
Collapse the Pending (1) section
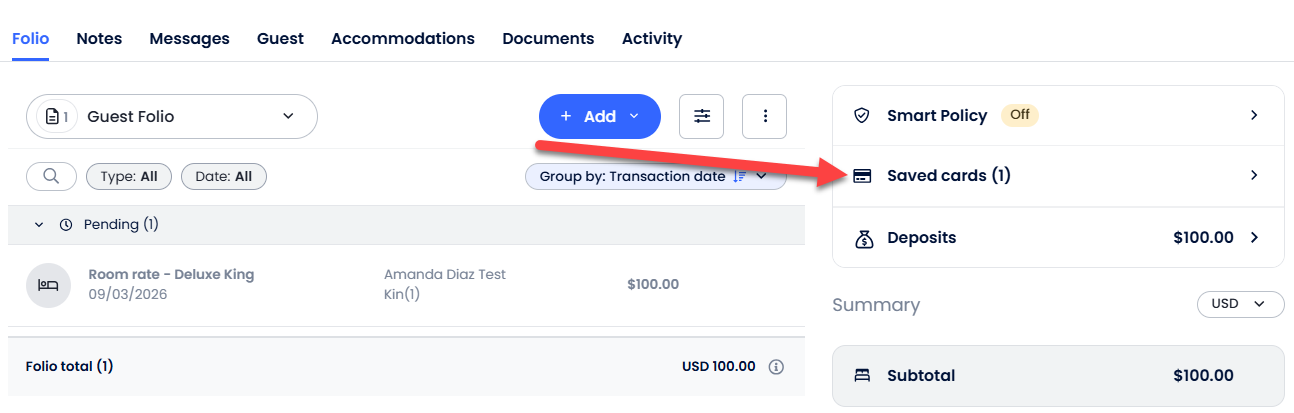pos(39,225)
